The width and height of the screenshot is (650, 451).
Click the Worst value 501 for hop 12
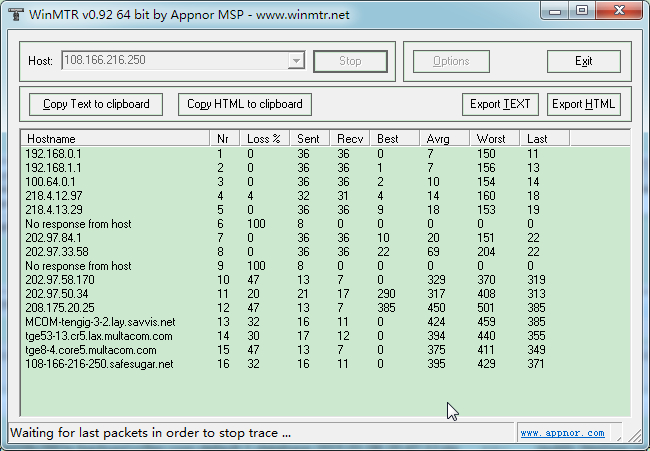tap(486, 308)
